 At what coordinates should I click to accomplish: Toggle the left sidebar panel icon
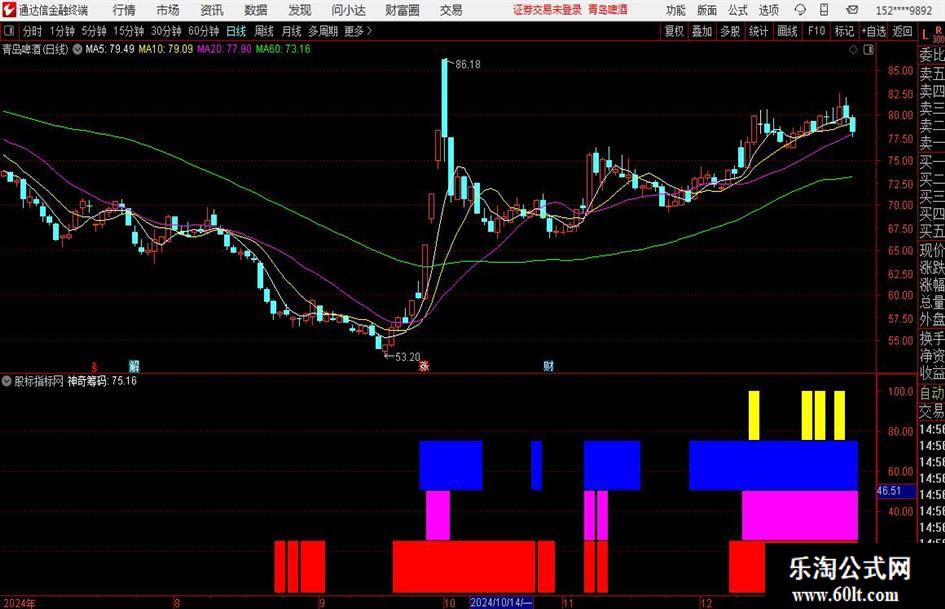pyautogui.click(x=9, y=31)
